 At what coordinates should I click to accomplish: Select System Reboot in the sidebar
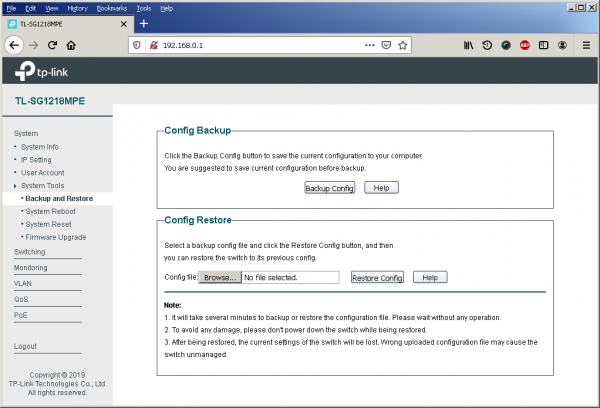[50, 211]
